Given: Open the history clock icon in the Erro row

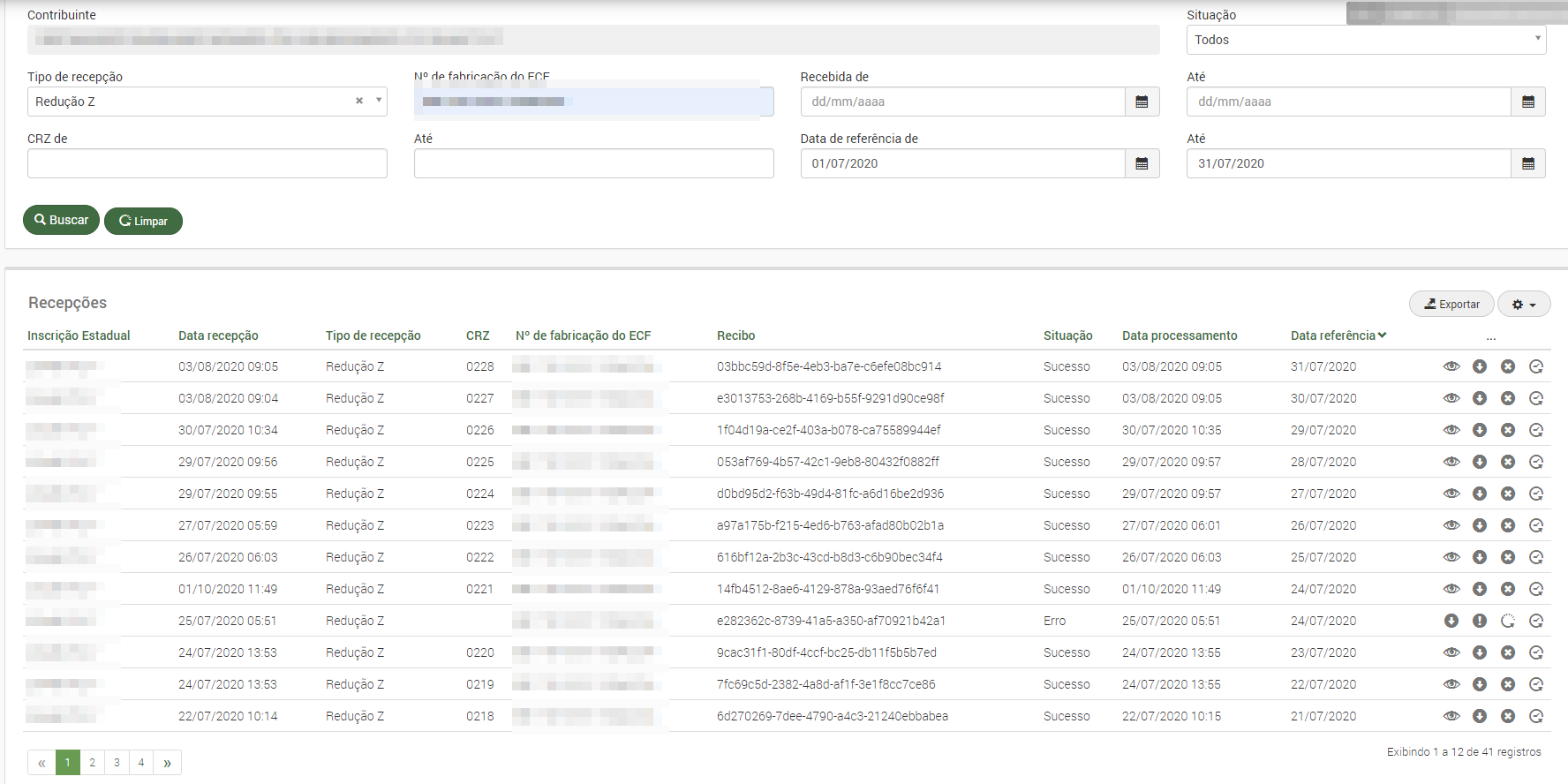Looking at the screenshot, I should 1536,621.
